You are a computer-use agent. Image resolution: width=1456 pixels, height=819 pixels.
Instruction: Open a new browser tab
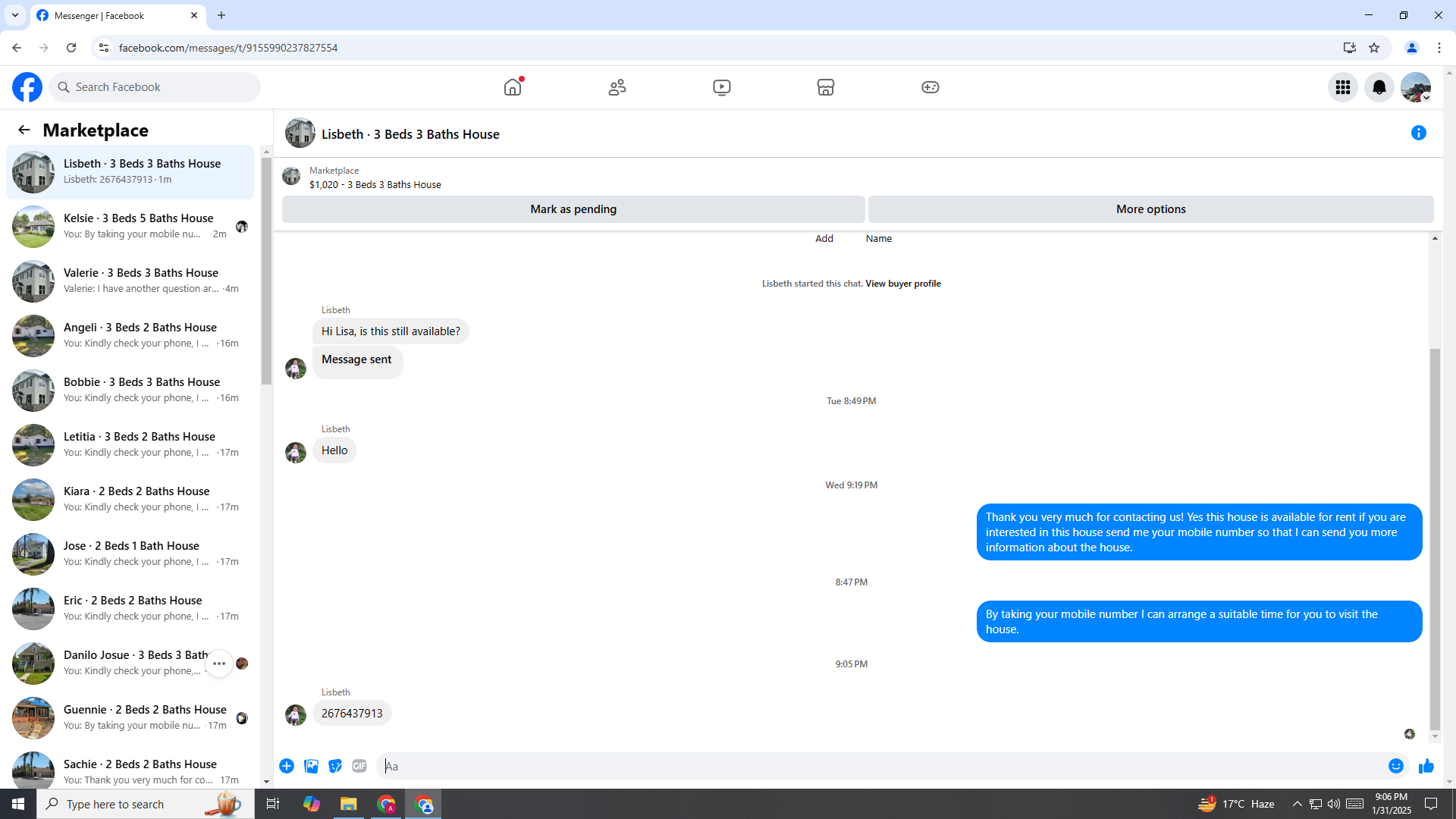click(x=221, y=15)
